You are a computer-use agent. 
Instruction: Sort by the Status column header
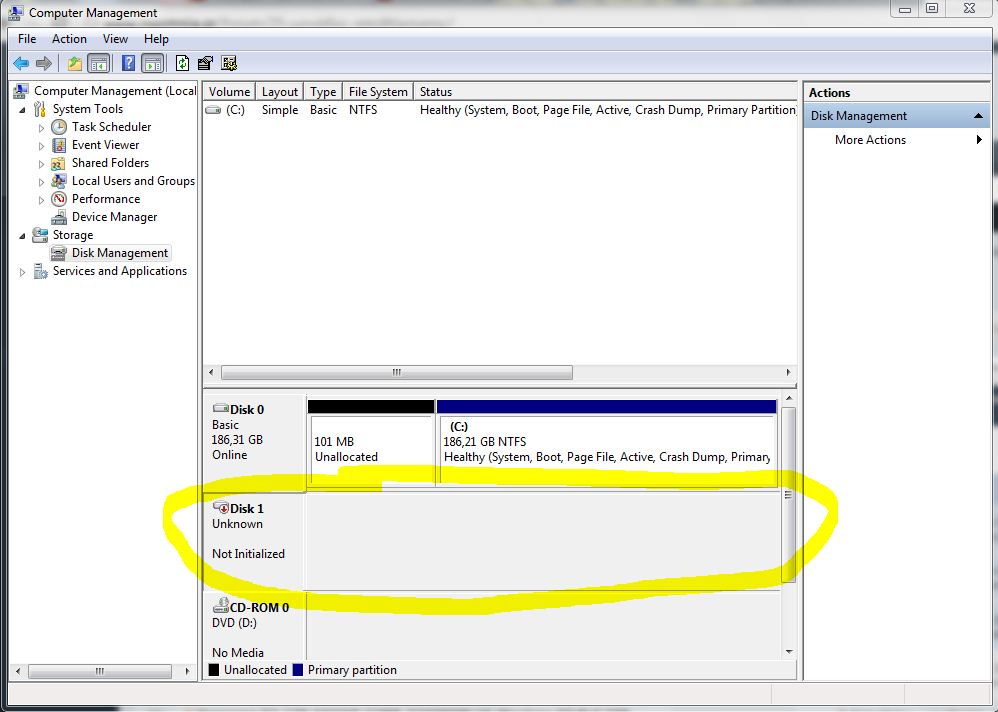coord(605,92)
